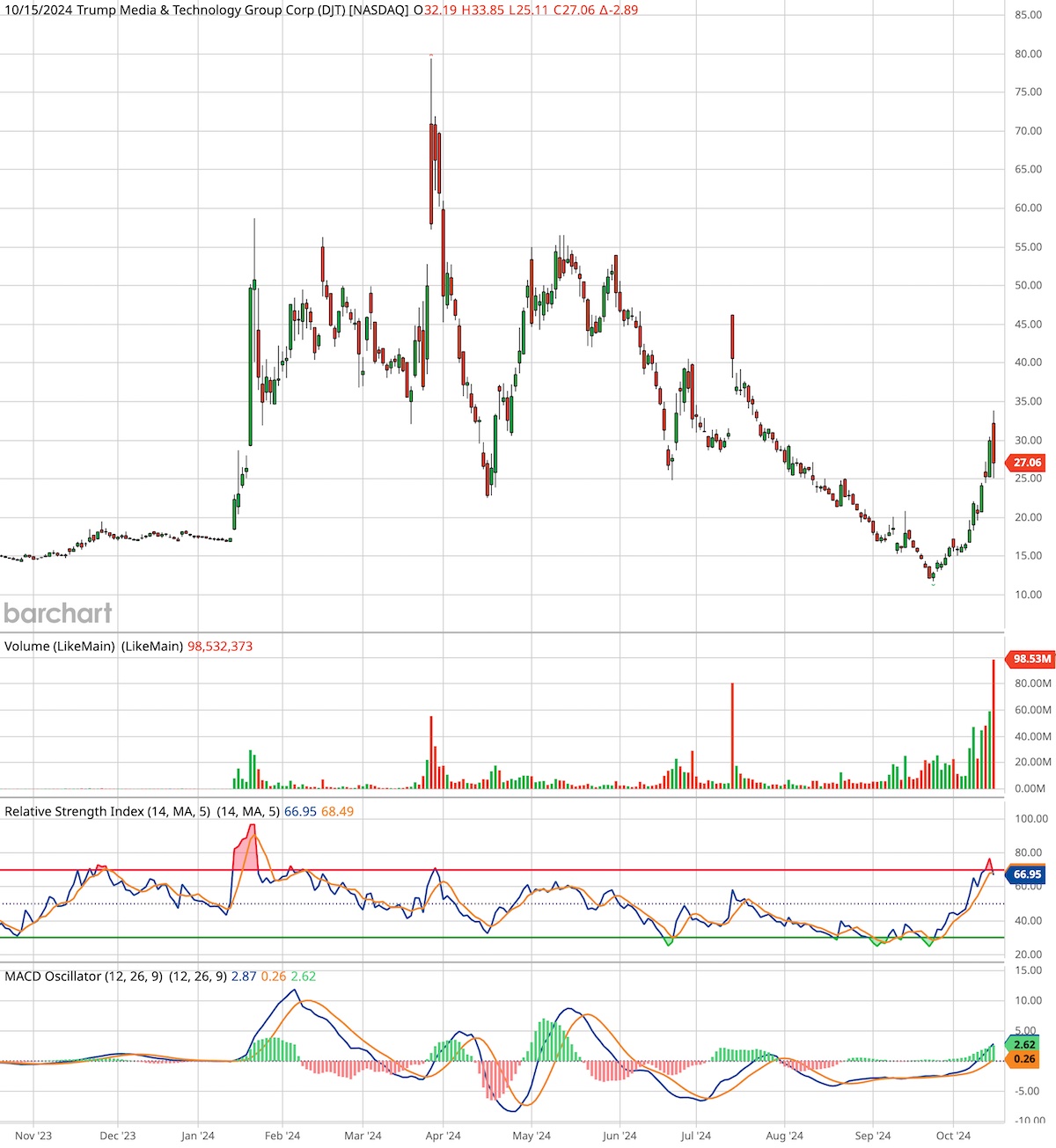Click the red 27.06 price tag

click(x=1025, y=462)
